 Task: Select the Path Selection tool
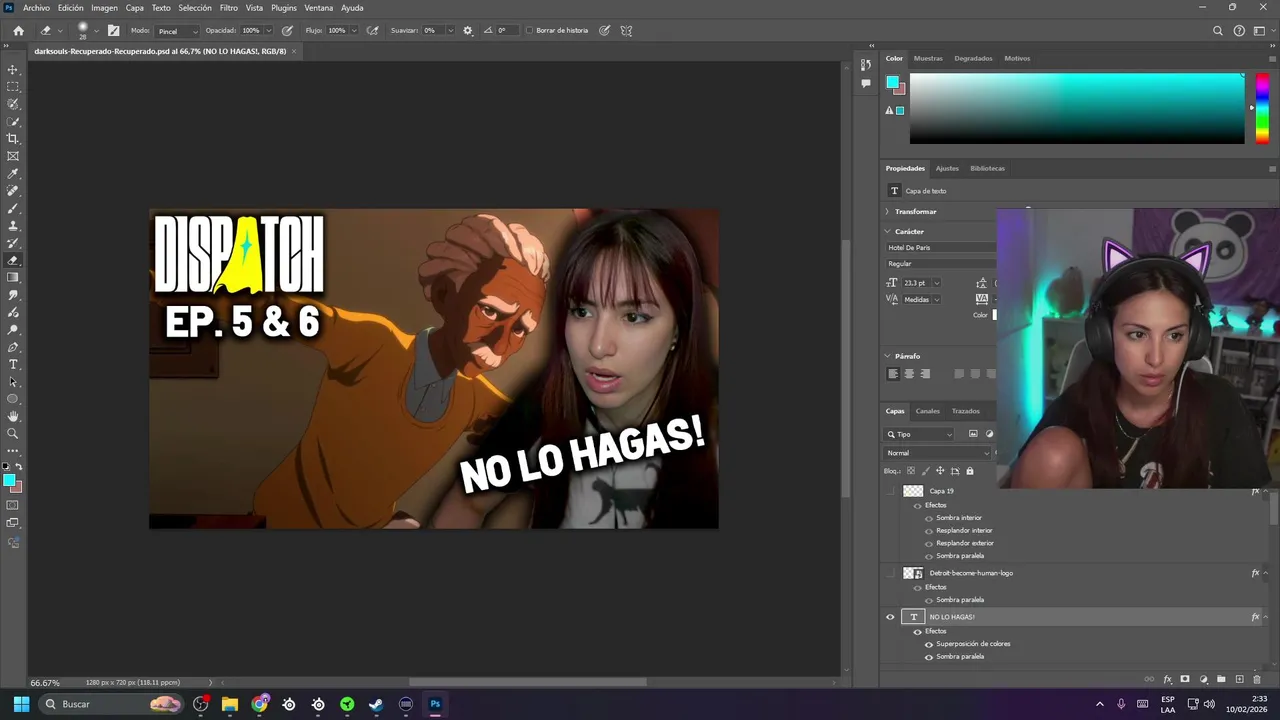13,382
